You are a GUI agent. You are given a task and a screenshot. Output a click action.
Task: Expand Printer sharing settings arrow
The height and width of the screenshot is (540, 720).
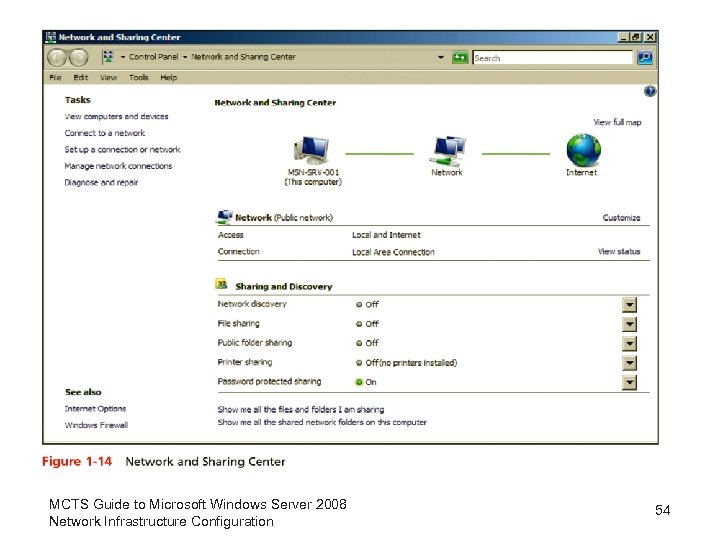[x=630, y=363]
